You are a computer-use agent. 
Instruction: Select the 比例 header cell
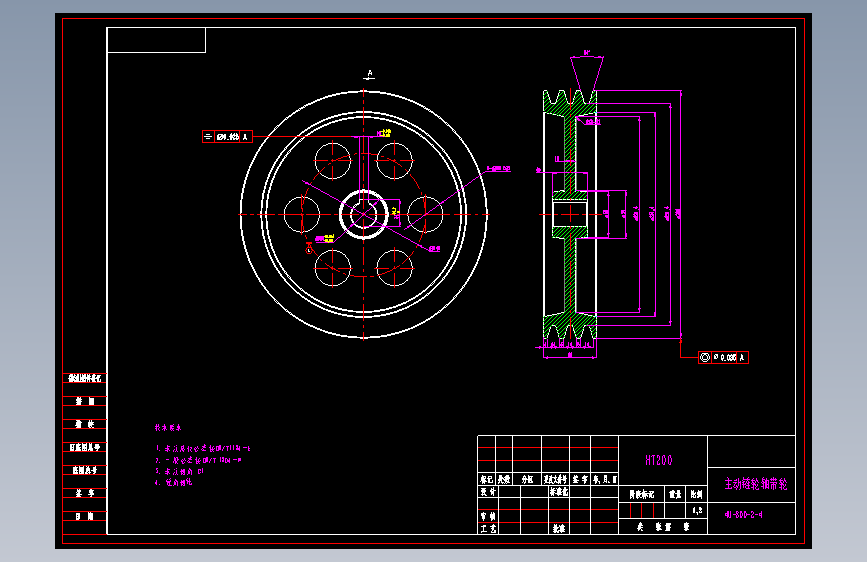coord(697,495)
